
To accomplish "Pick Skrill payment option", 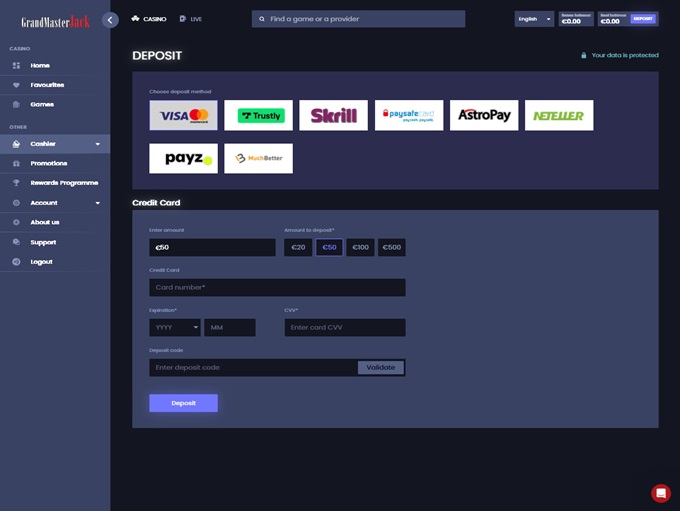I will (x=333, y=116).
